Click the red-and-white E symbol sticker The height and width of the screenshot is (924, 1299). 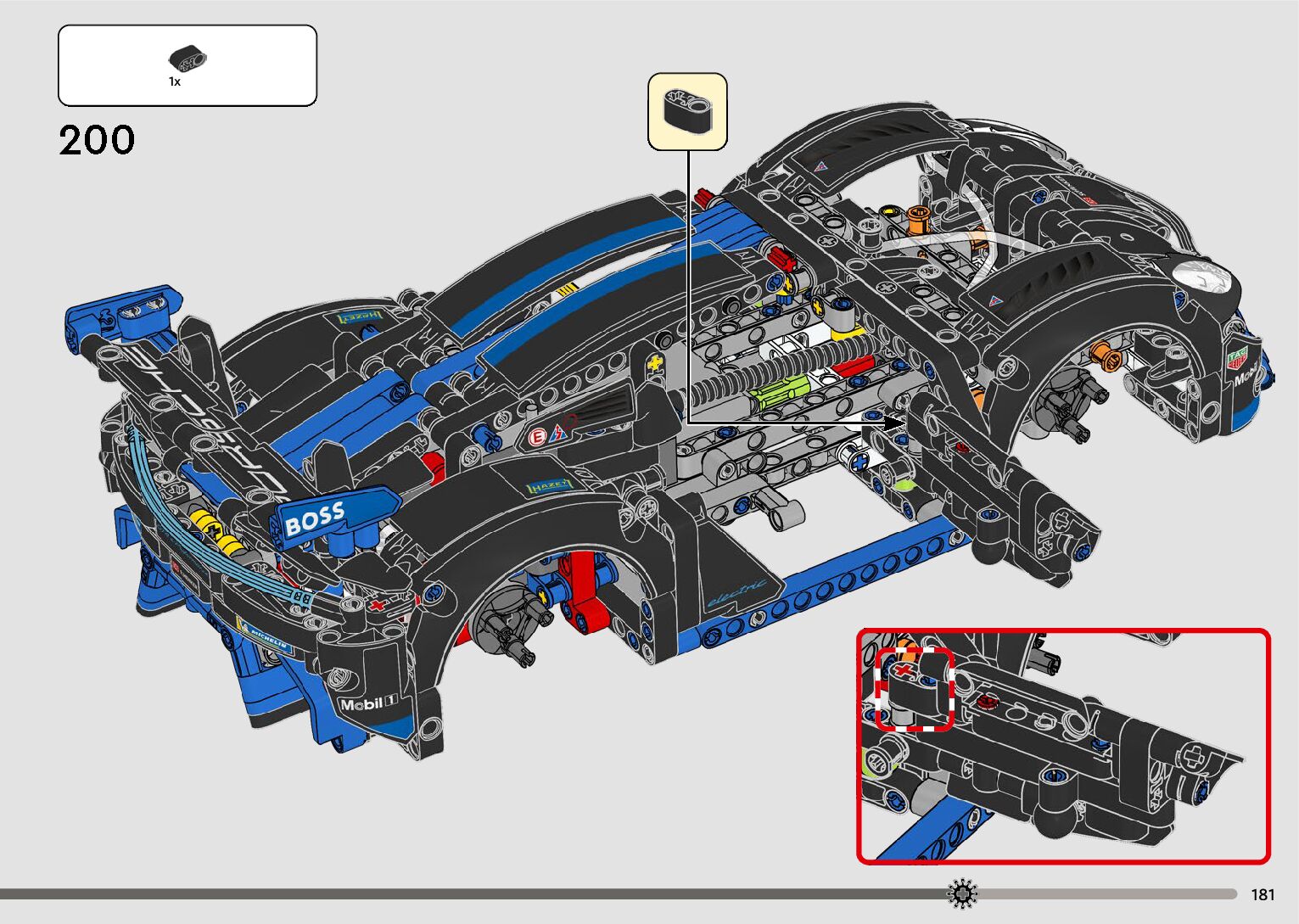tap(536, 438)
